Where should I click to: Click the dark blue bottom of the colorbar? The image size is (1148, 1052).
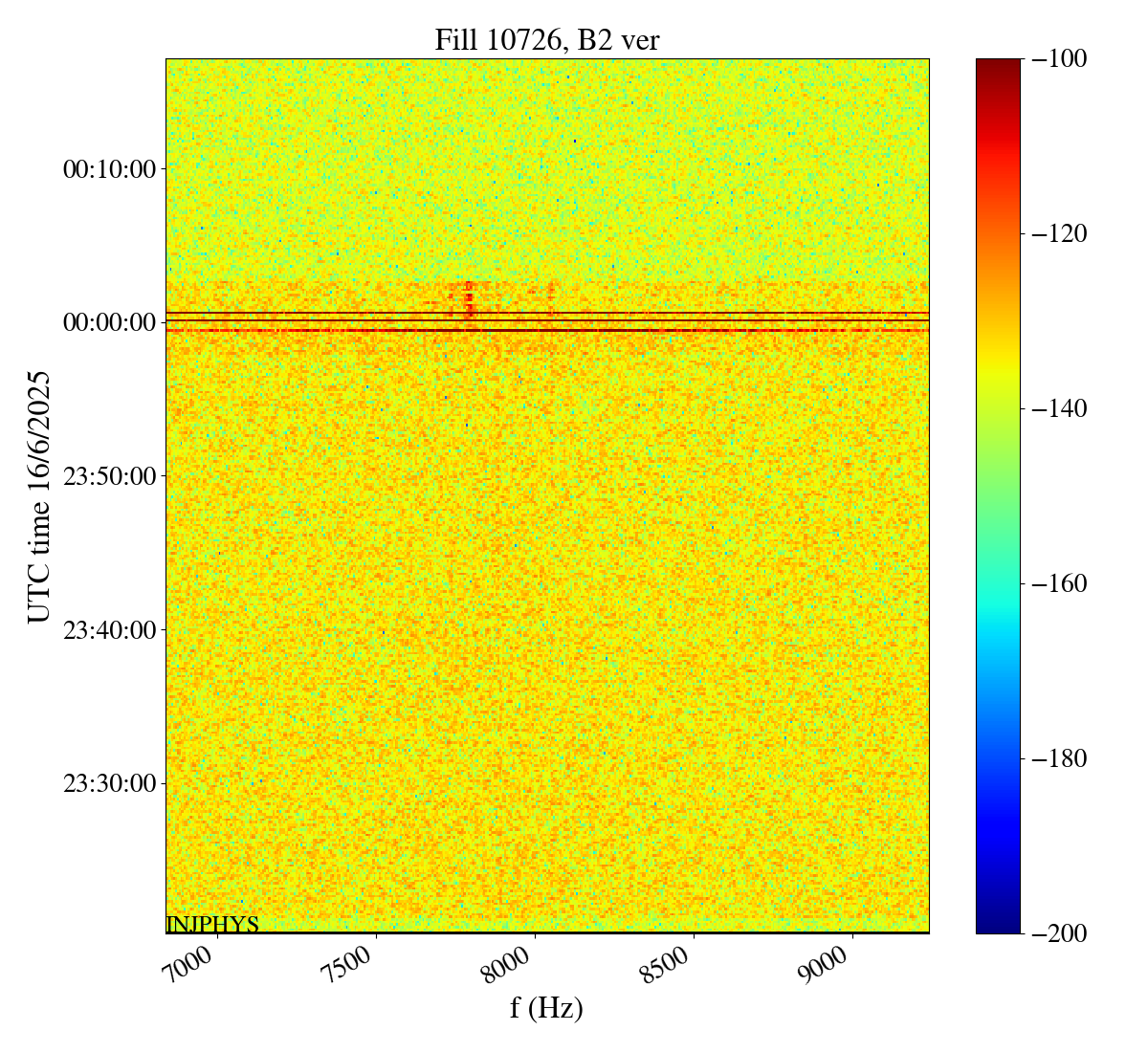[x=998, y=925]
